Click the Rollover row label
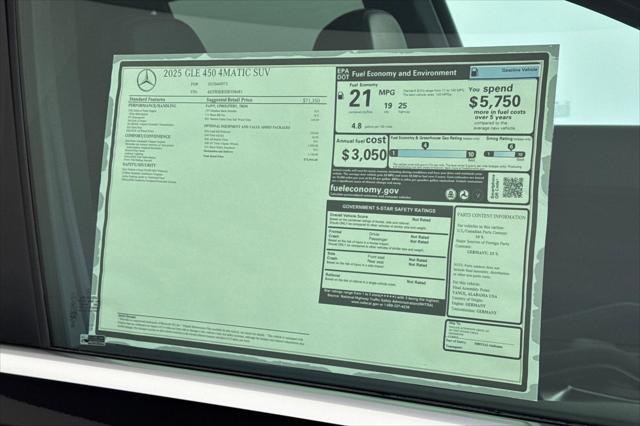Screen dimensions: 640x426 coord(332,275)
